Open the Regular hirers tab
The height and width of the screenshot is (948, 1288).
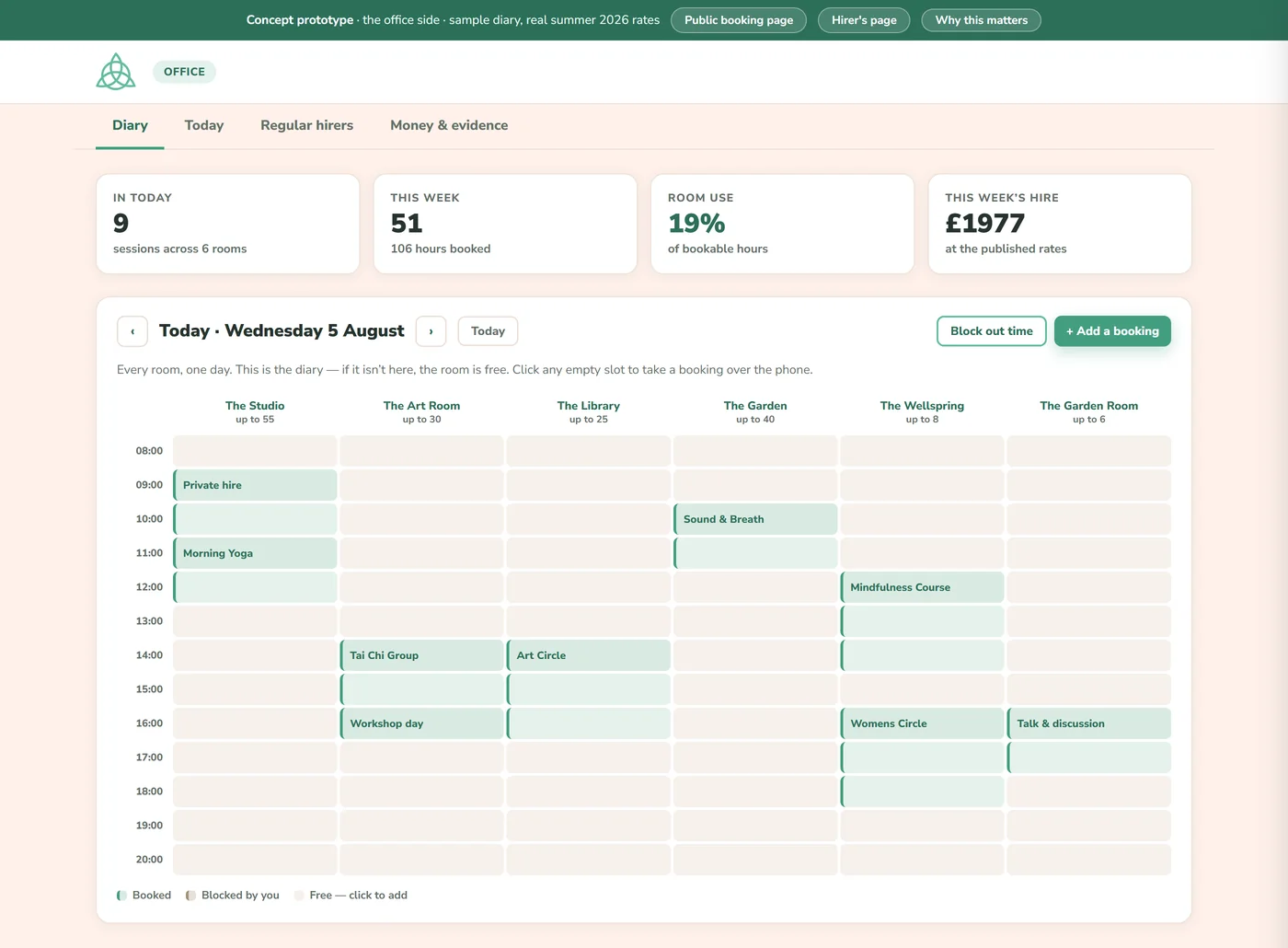tap(306, 126)
